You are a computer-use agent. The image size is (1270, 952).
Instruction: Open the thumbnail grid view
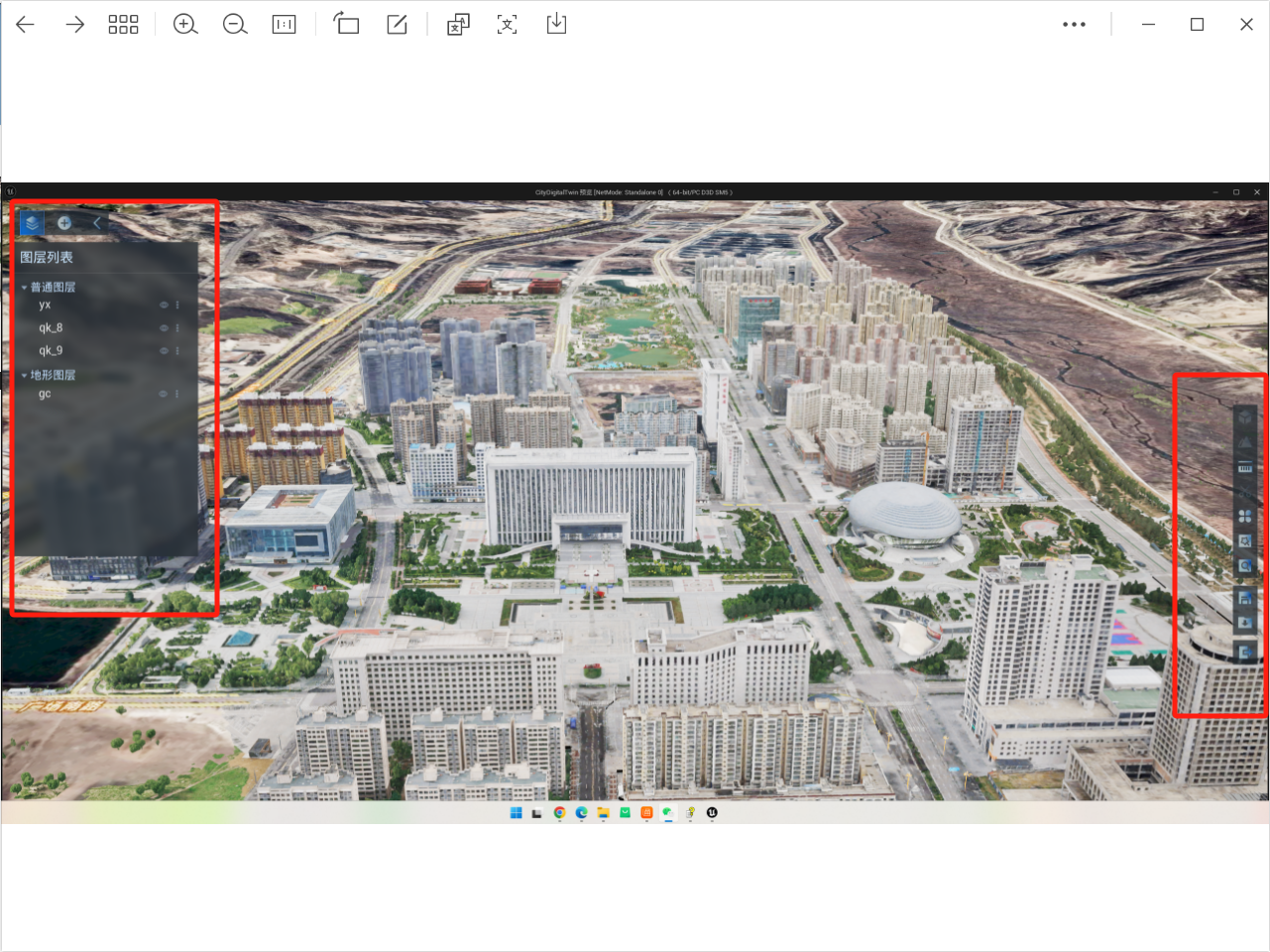(123, 25)
